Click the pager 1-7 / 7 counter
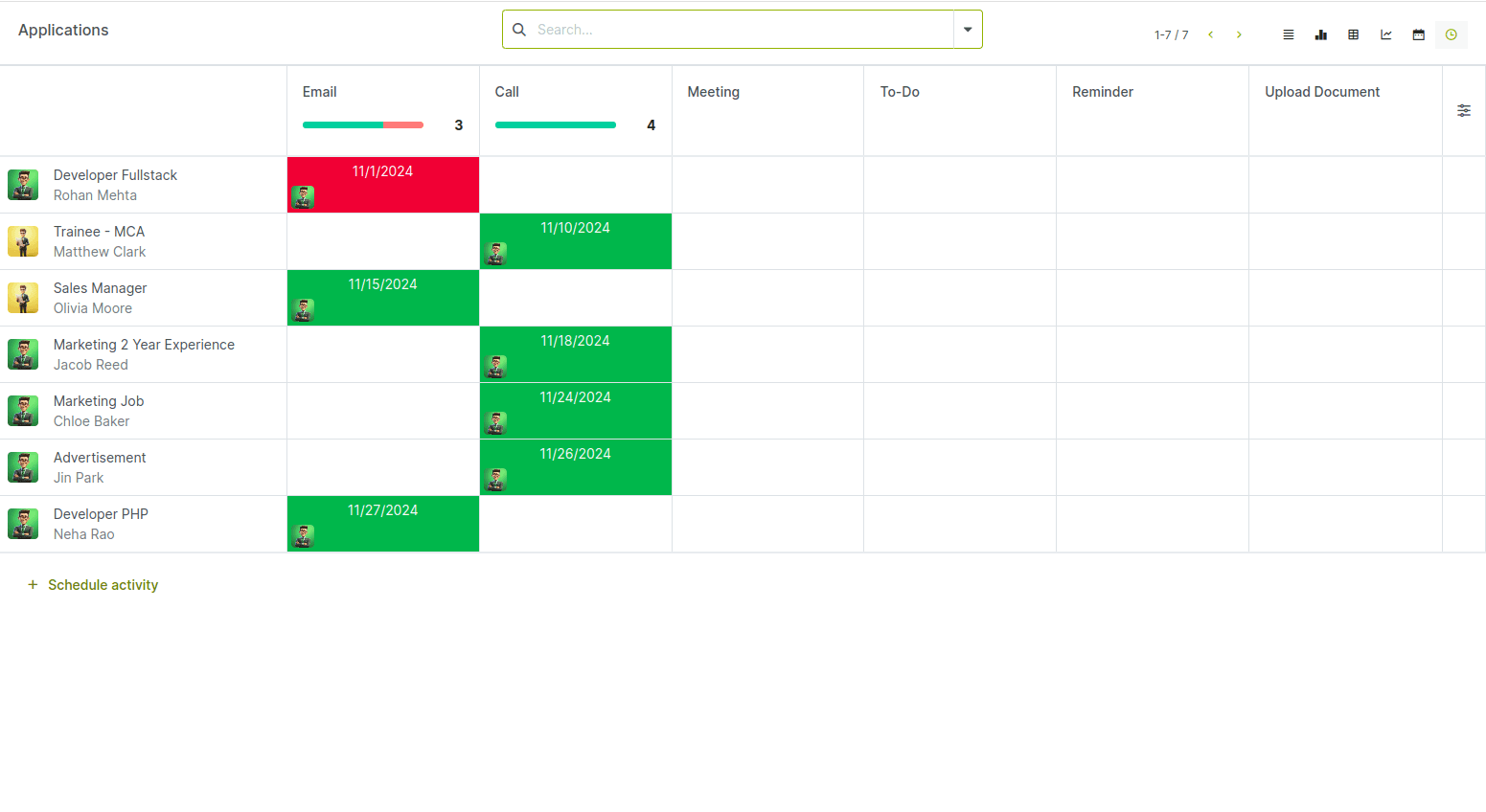This screenshot has width=1486, height=812. 1171,34
